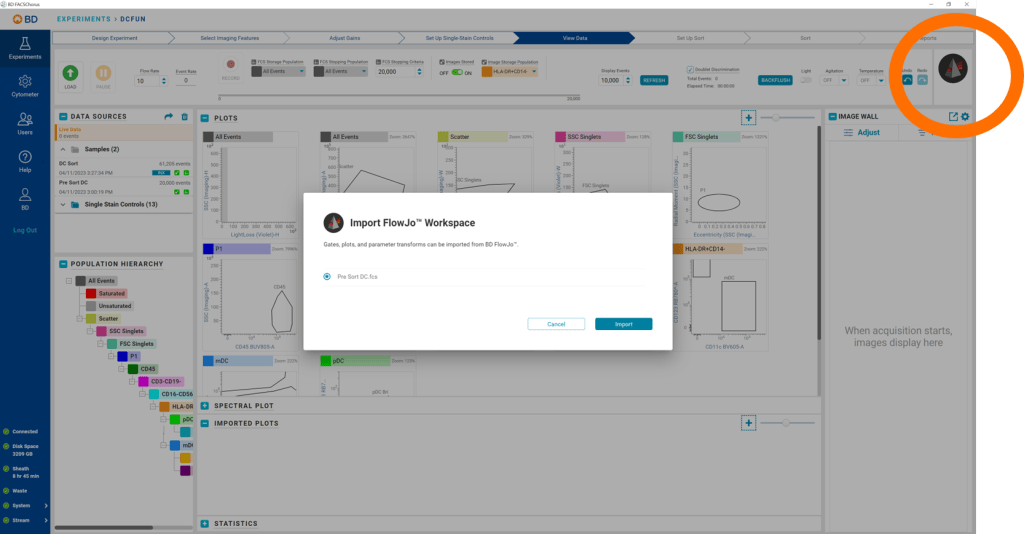Click the red Record button icon
Viewport: 1024px width, 534px height.
pyautogui.click(x=230, y=65)
